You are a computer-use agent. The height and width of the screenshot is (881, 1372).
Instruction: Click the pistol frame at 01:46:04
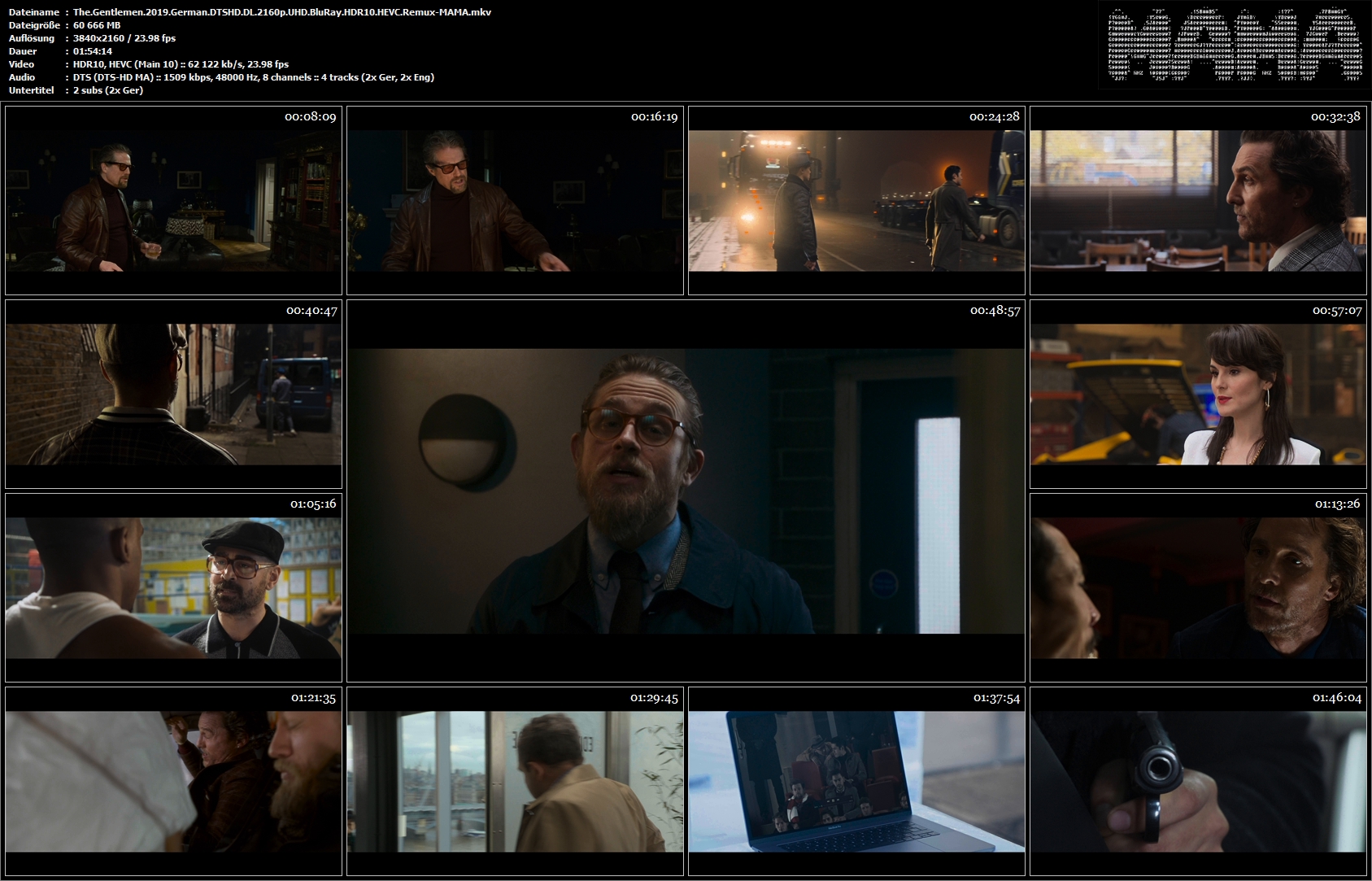pos(1198,781)
